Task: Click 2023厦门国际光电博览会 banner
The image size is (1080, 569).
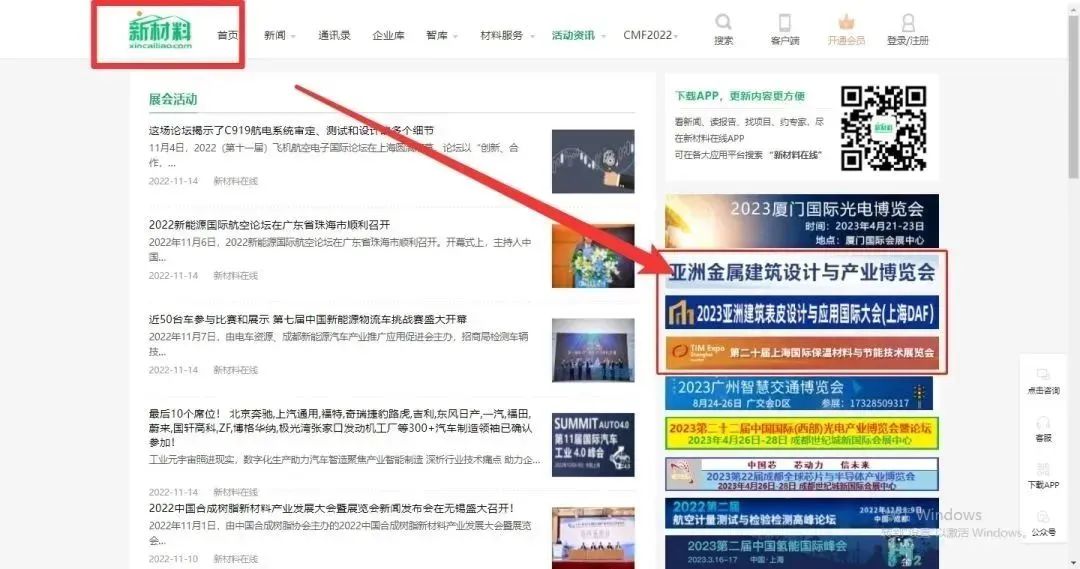Action: click(802, 220)
